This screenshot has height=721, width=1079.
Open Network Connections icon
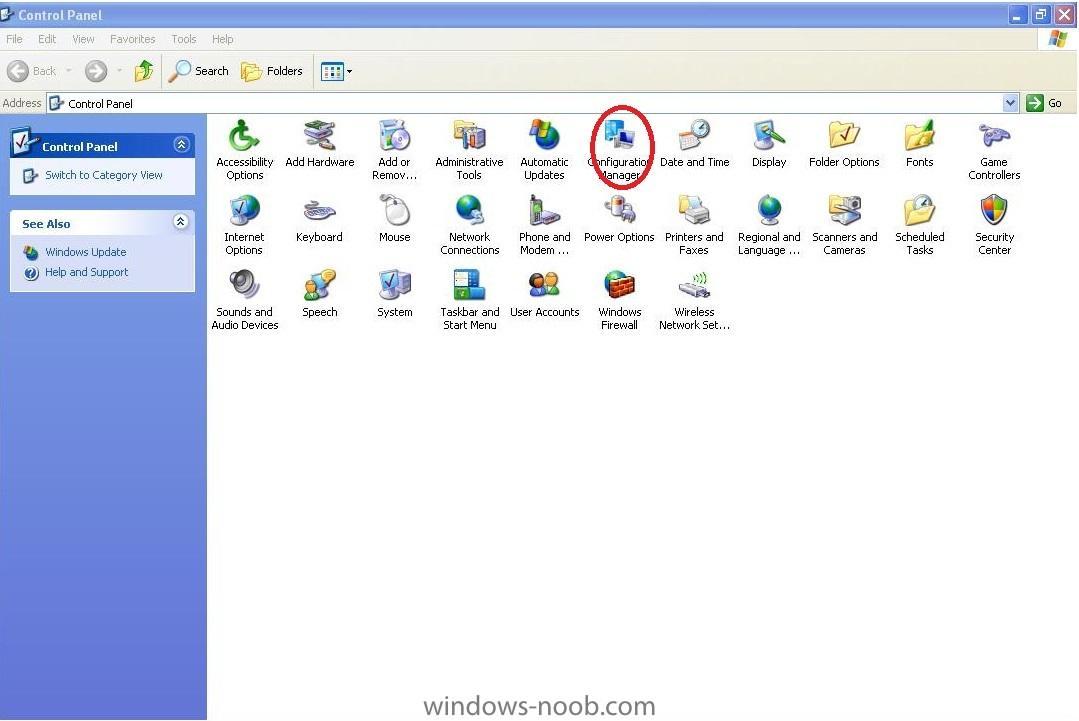click(469, 225)
